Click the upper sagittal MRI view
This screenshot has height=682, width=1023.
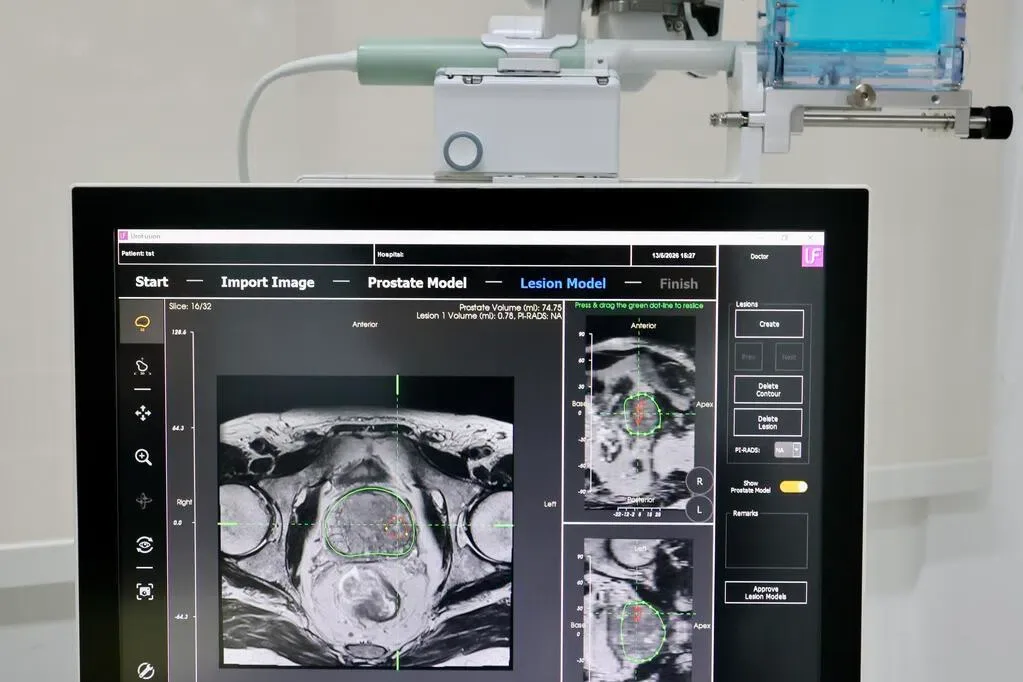639,412
